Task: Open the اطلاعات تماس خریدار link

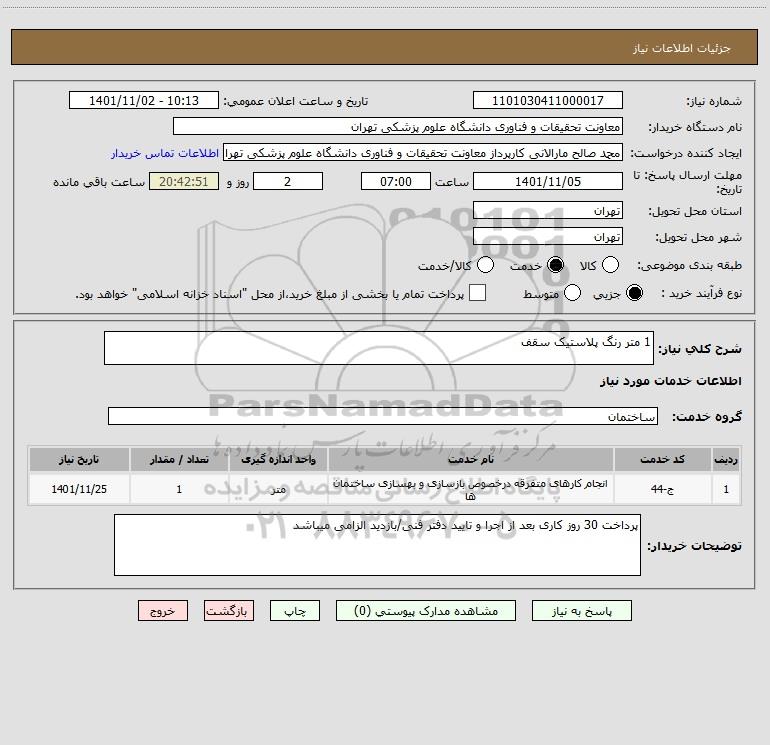Action: click(165, 153)
